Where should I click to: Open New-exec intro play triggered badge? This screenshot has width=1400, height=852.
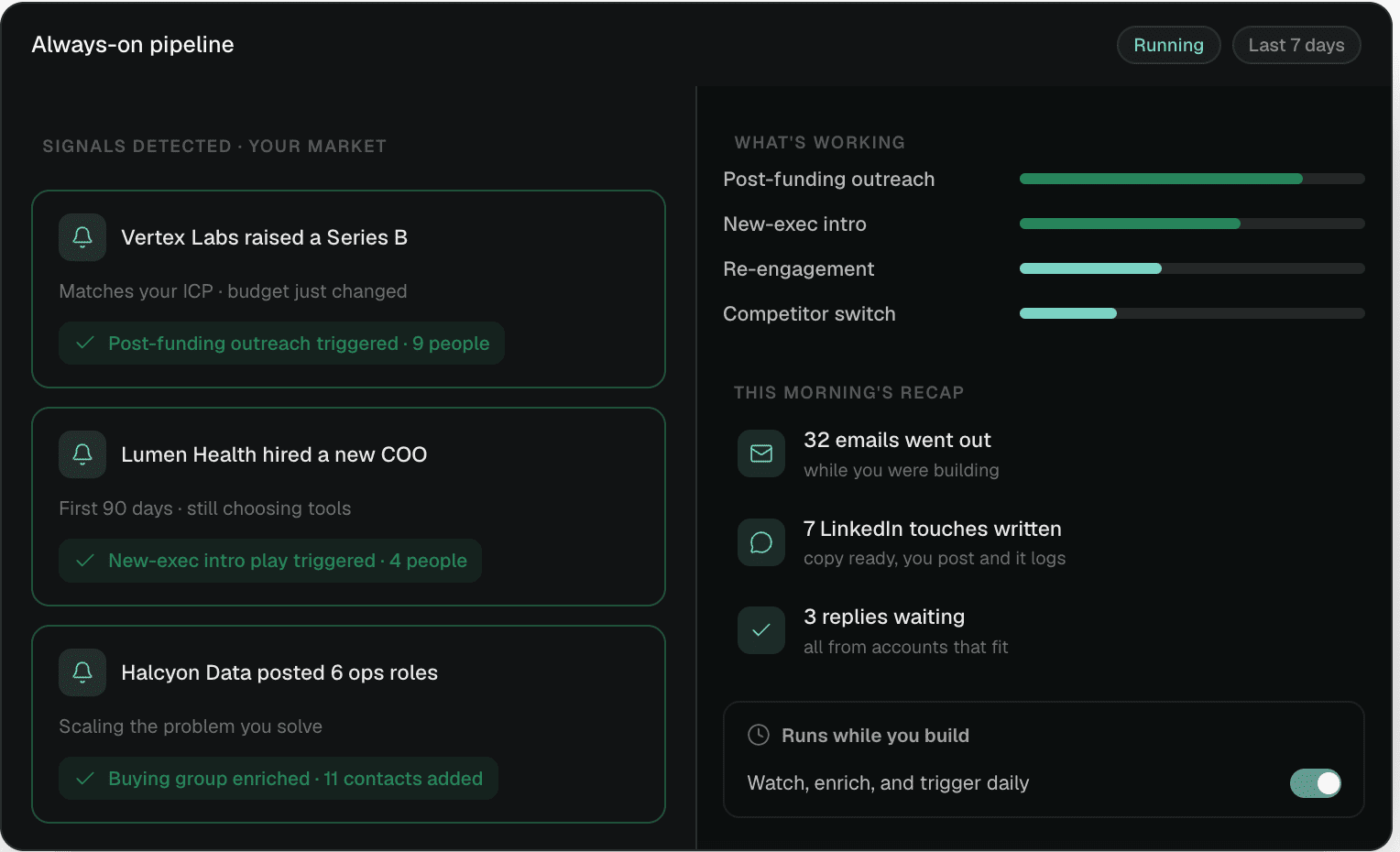270,561
